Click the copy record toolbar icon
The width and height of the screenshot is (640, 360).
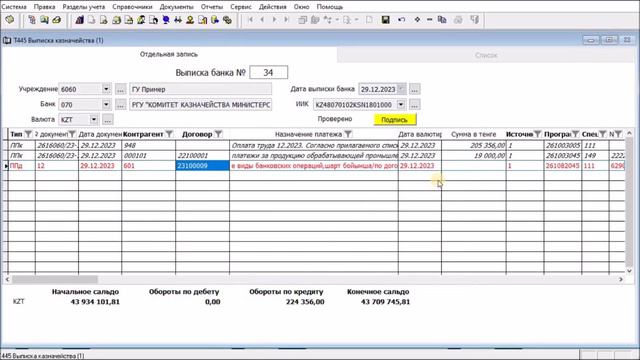(442, 20)
